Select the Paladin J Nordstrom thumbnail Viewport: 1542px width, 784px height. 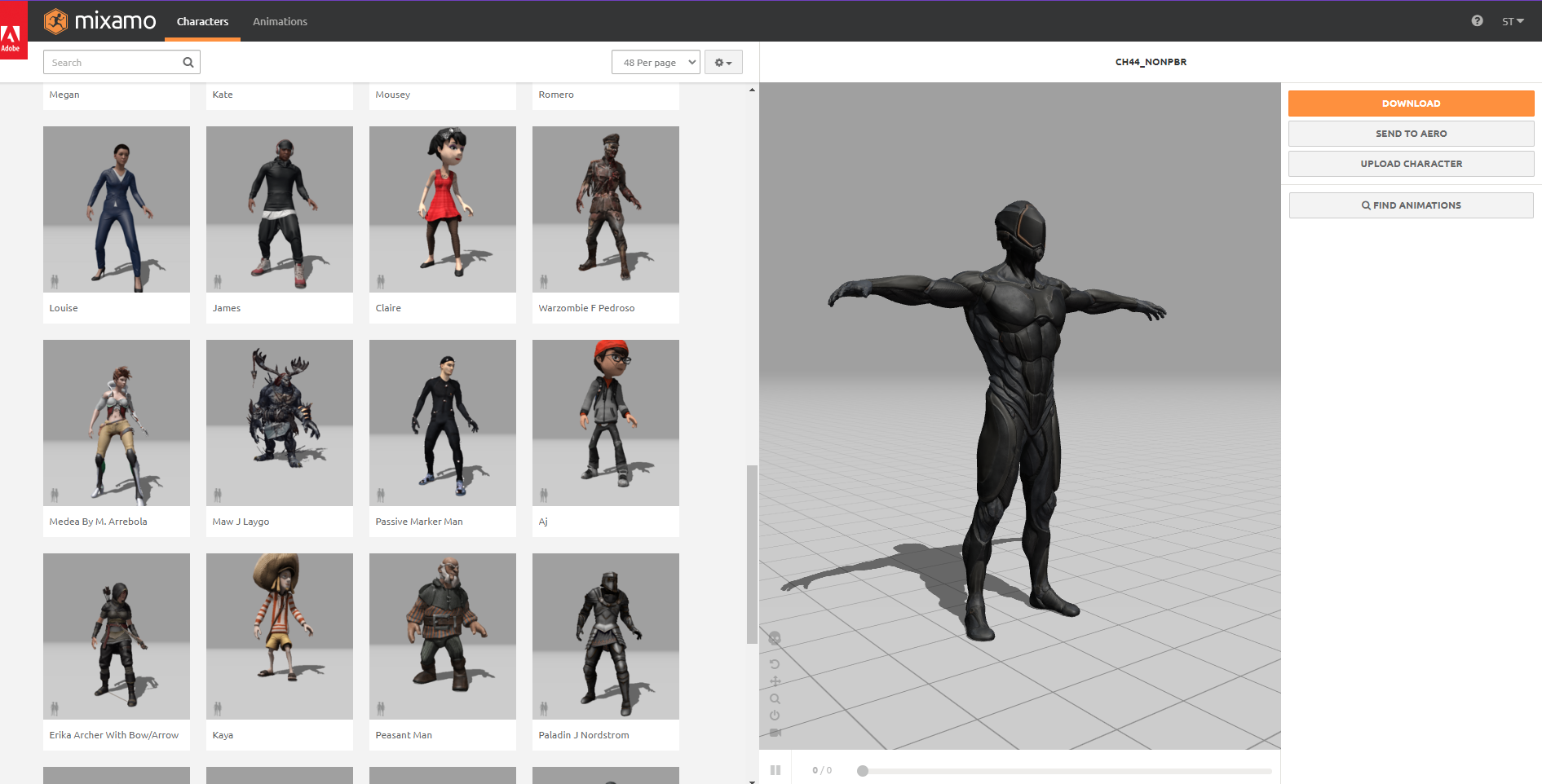pos(606,636)
